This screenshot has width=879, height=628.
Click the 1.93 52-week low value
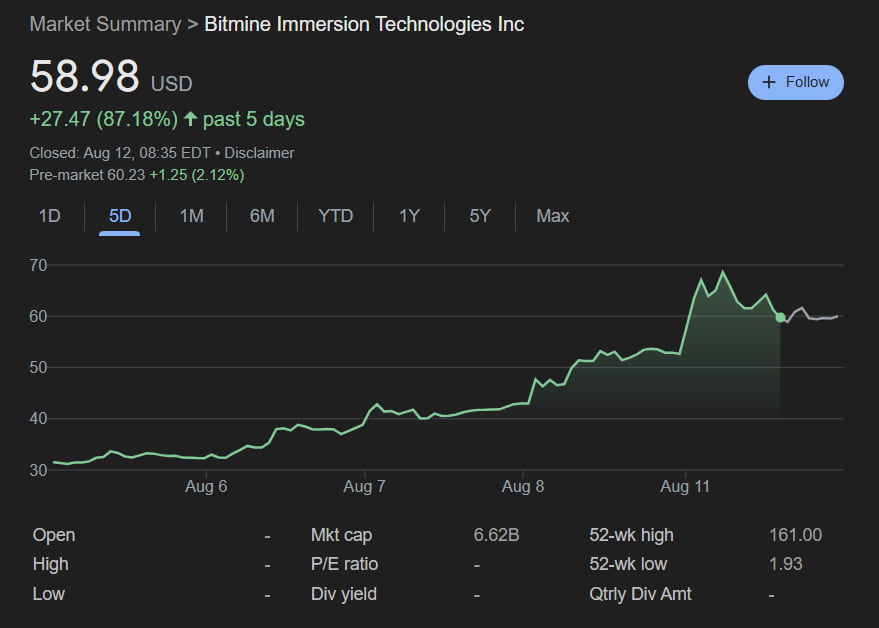click(x=785, y=564)
